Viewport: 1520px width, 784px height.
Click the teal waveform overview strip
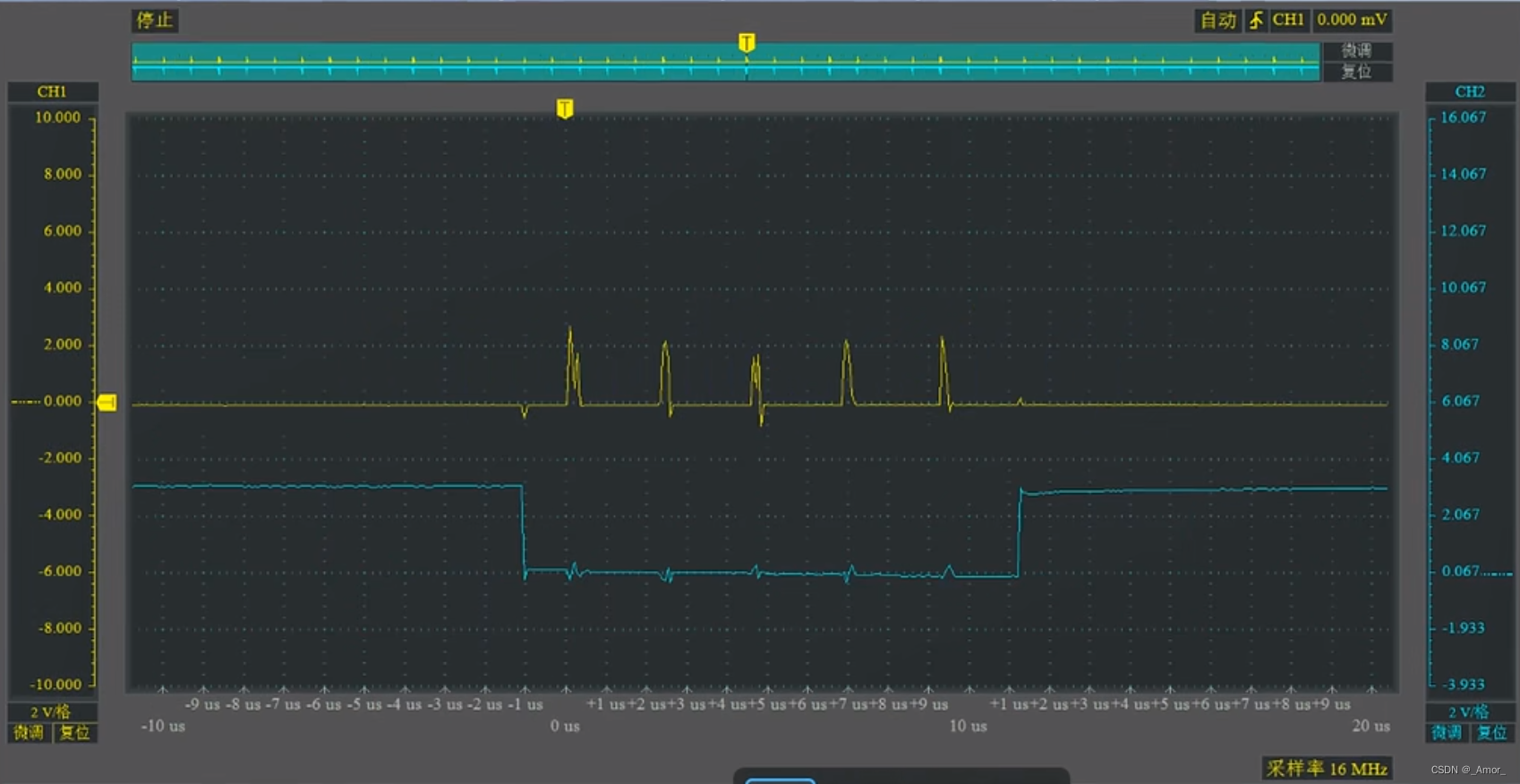pos(726,62)
